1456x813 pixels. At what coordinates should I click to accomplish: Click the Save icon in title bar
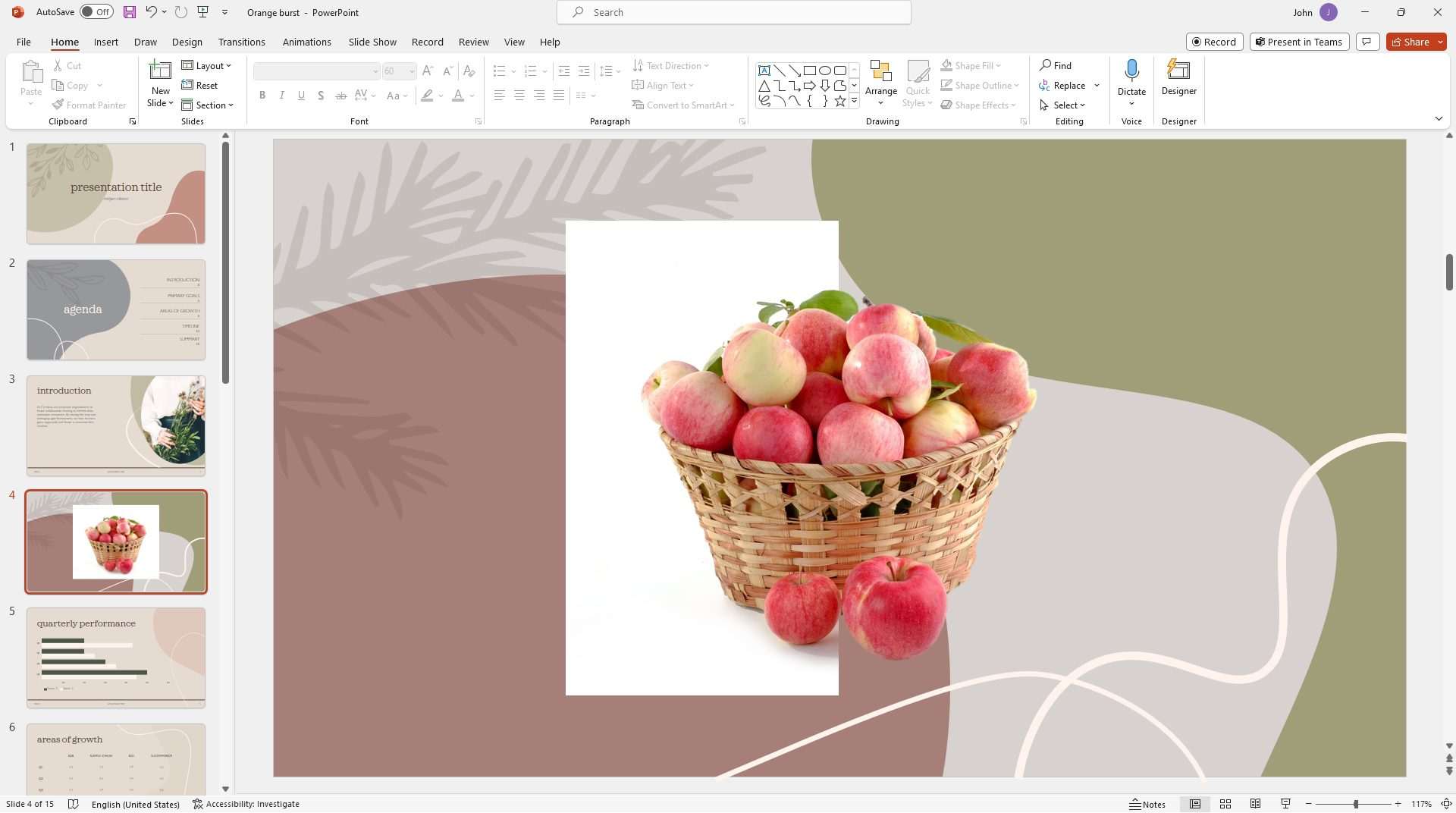(x=130, y=12)
